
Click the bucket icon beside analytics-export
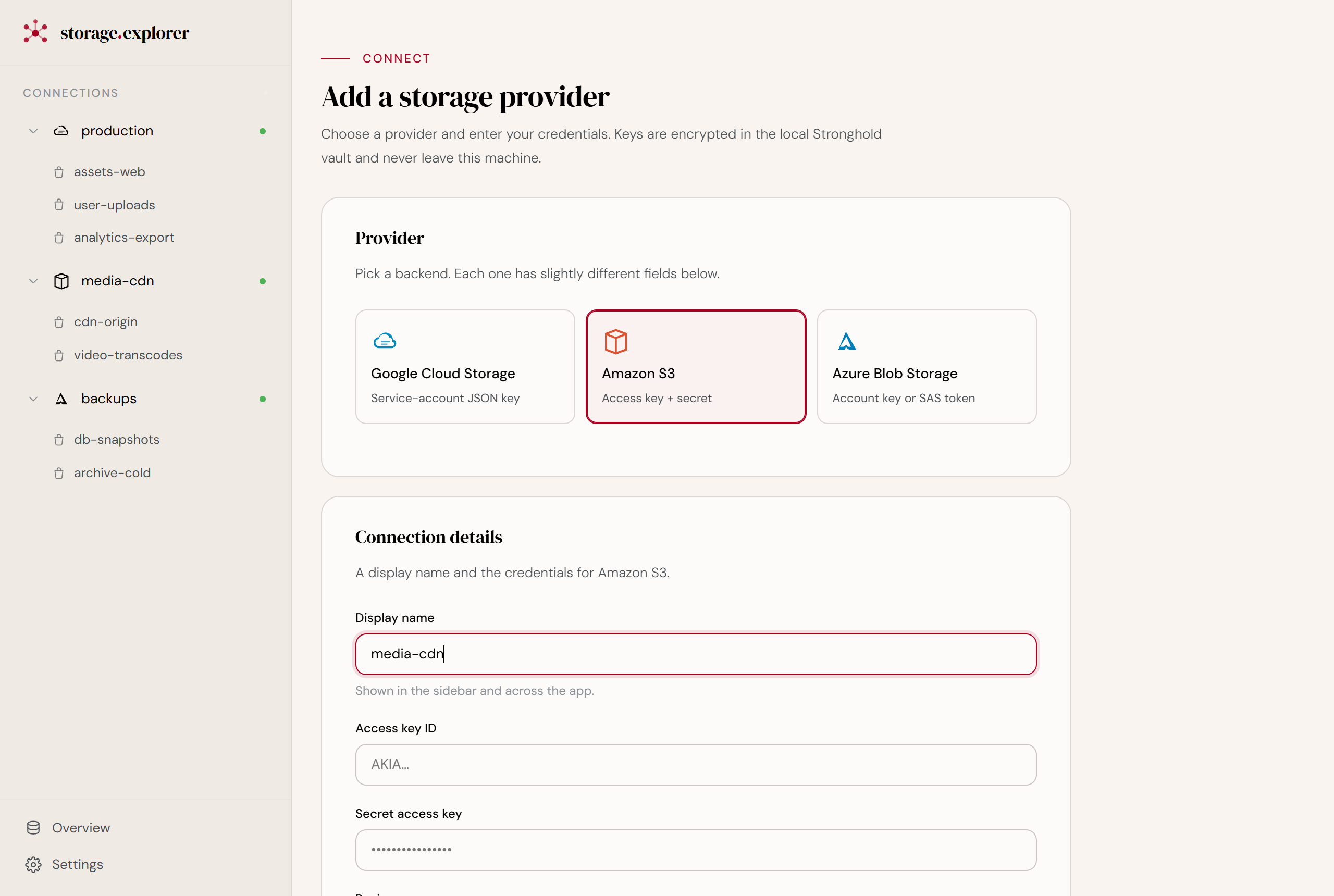point(59,238)
